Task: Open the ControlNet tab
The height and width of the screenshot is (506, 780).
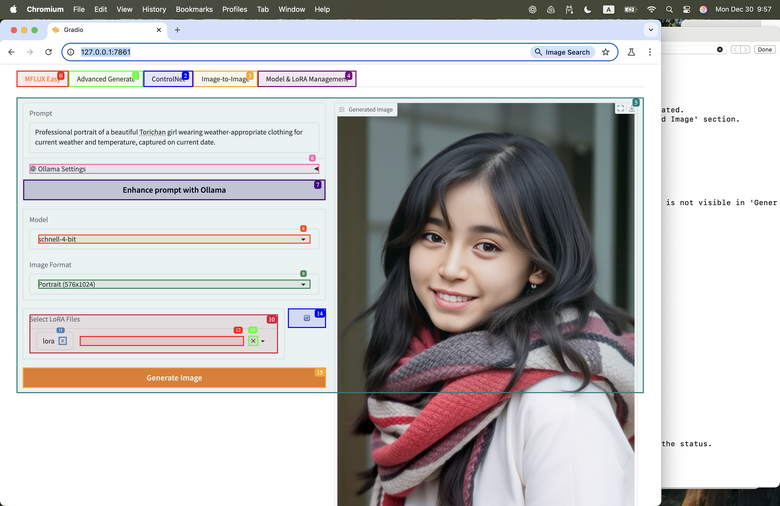Action: 168,79
